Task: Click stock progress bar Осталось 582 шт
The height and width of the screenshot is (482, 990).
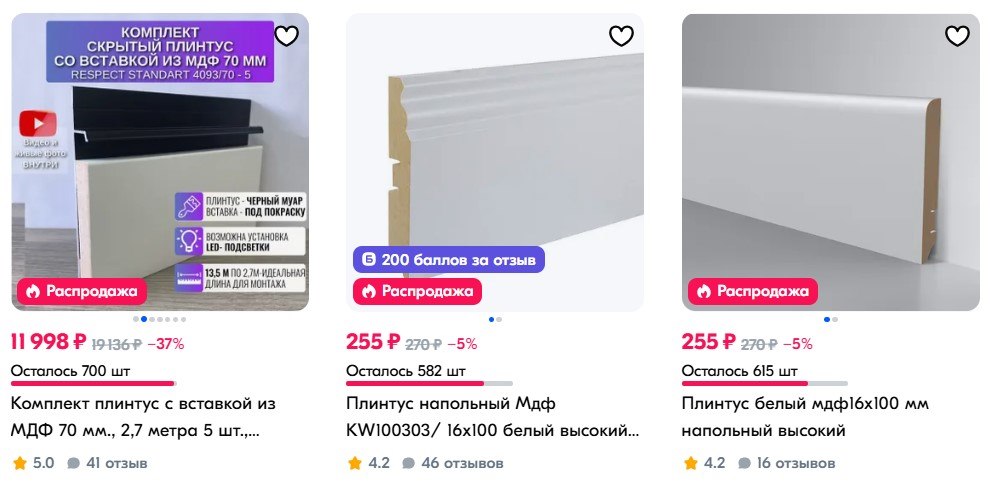Action: coord(429,383)
